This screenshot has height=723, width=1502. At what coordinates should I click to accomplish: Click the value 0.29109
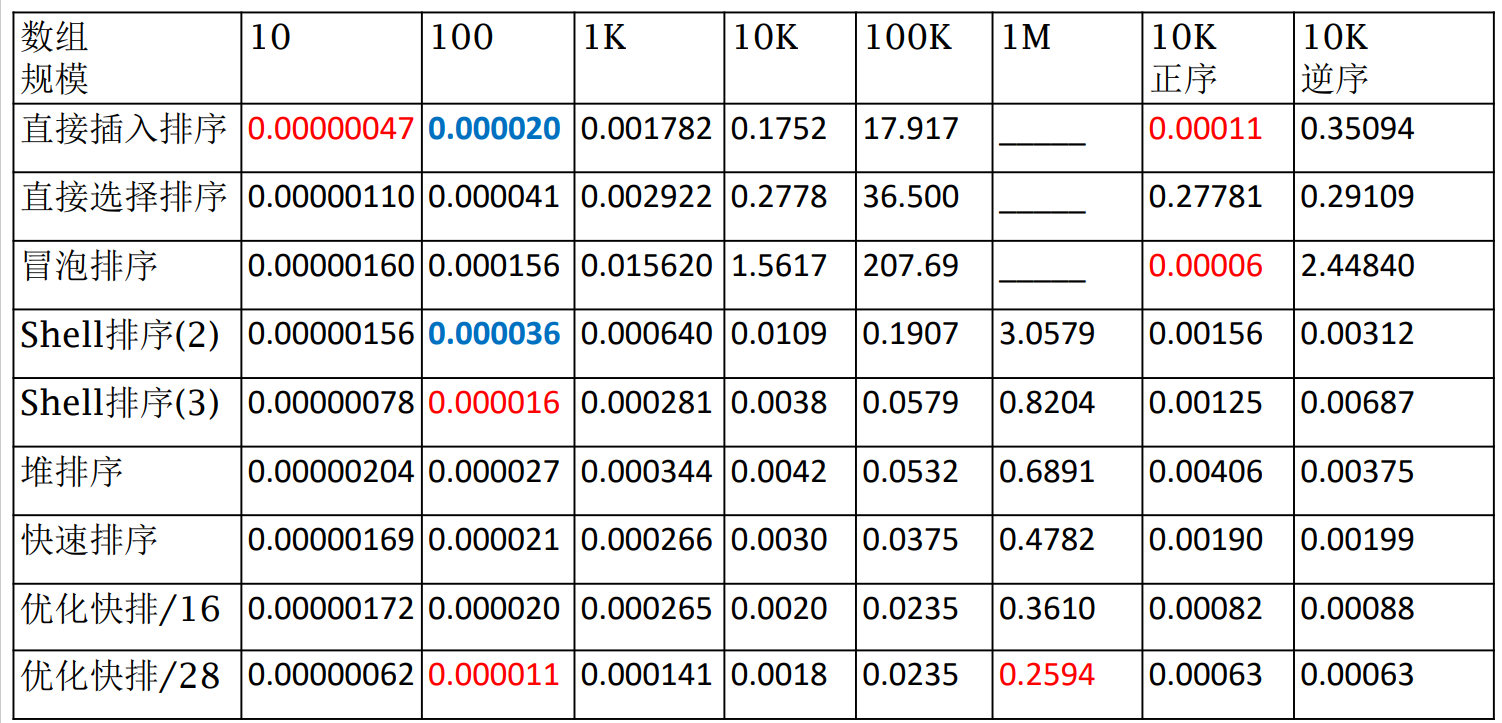1358,196
